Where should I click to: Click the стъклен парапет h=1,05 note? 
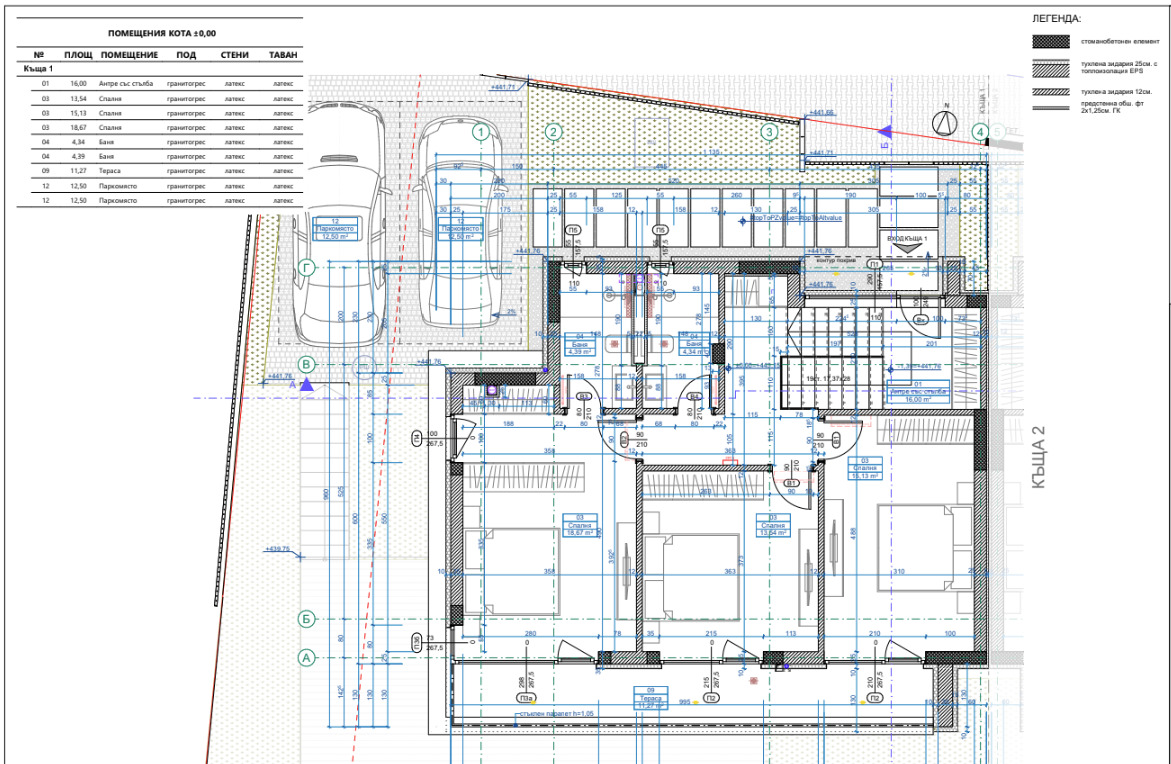pos(557,714)
